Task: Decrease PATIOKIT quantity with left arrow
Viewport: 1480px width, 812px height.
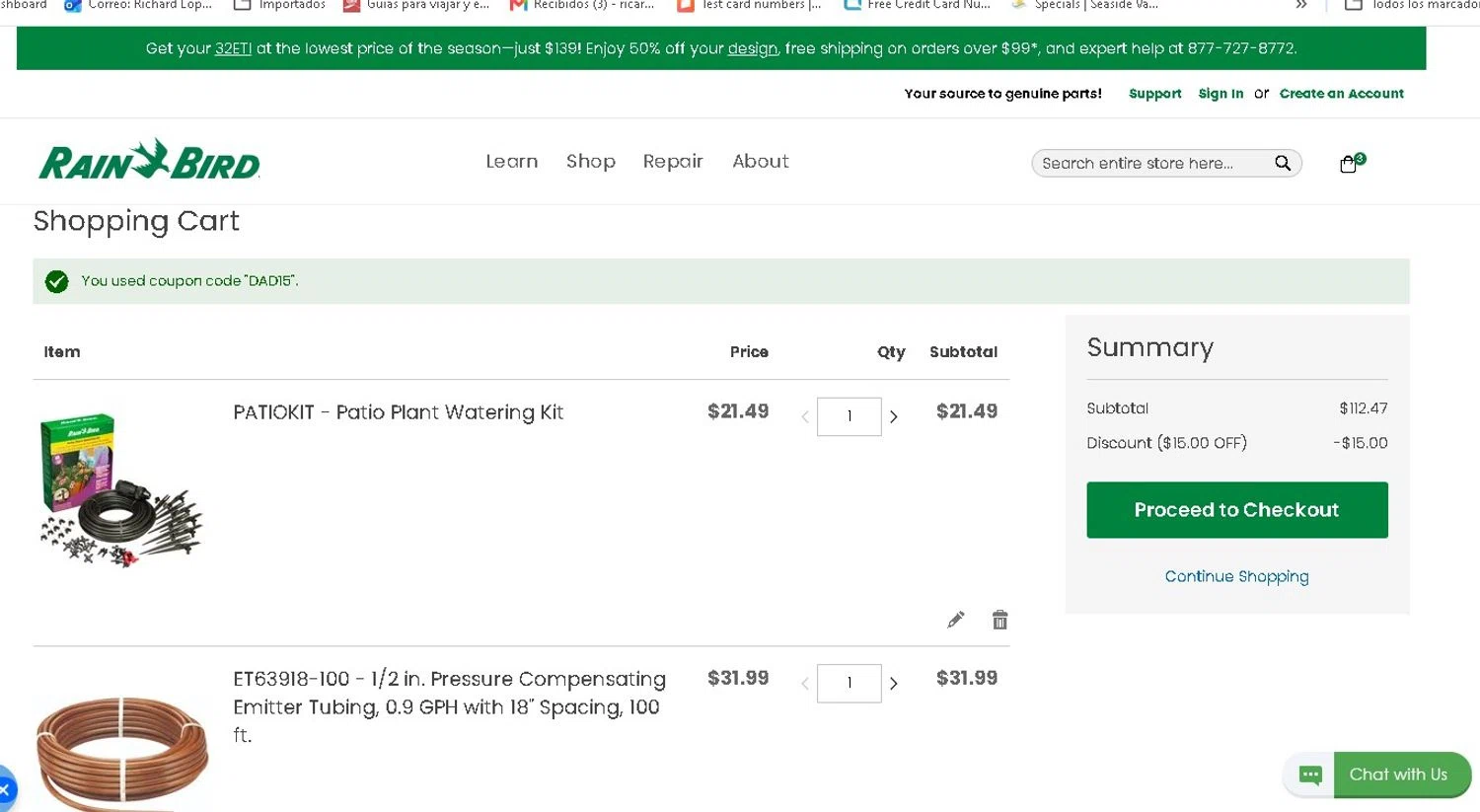Action: click(x=805, y=416)
